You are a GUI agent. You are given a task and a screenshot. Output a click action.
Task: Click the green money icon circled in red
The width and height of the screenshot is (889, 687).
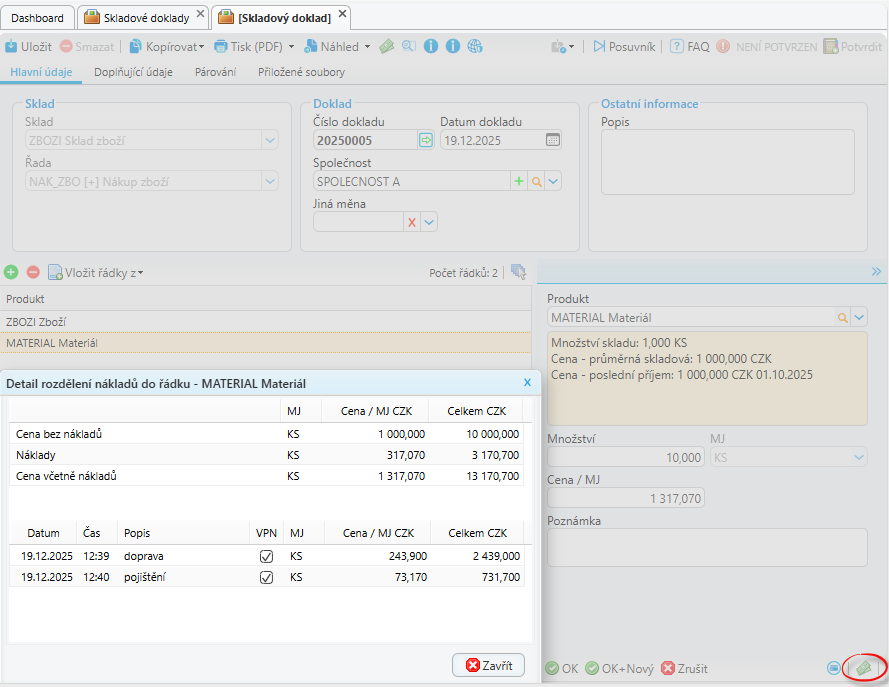(x=863, y=667)
